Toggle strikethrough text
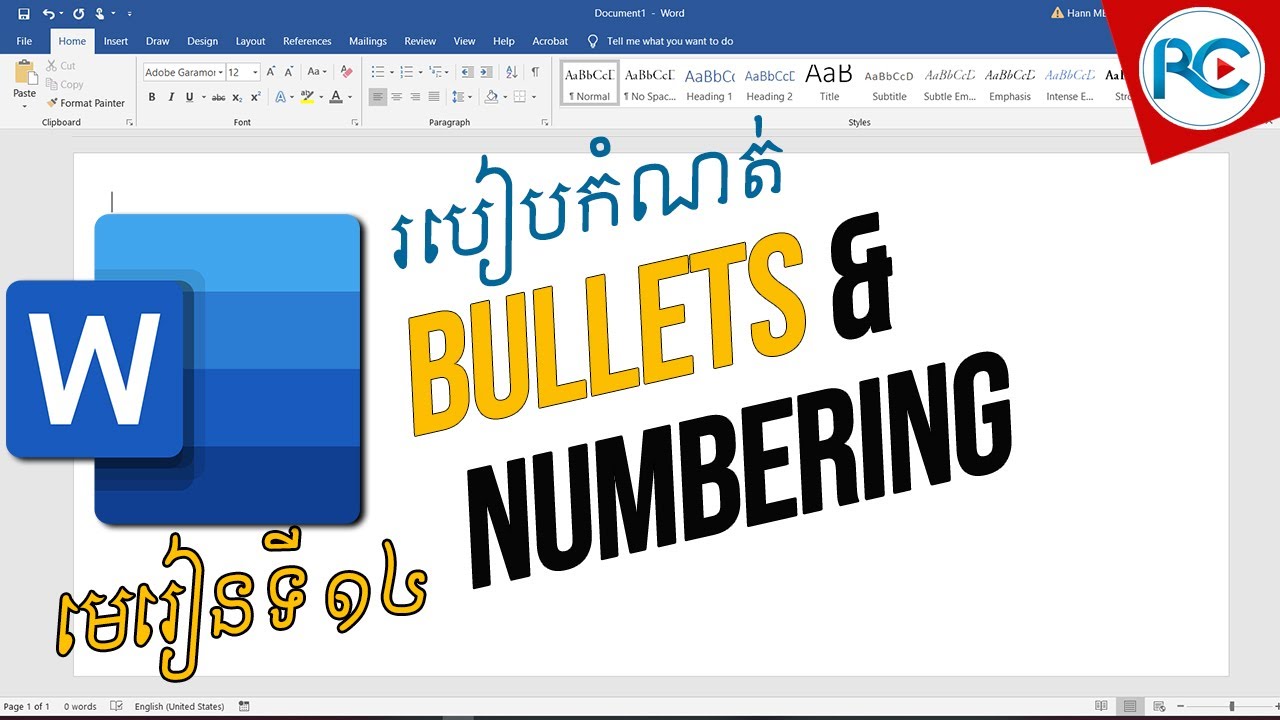This screenshot has height=720, width=1280. coord(218,97)
